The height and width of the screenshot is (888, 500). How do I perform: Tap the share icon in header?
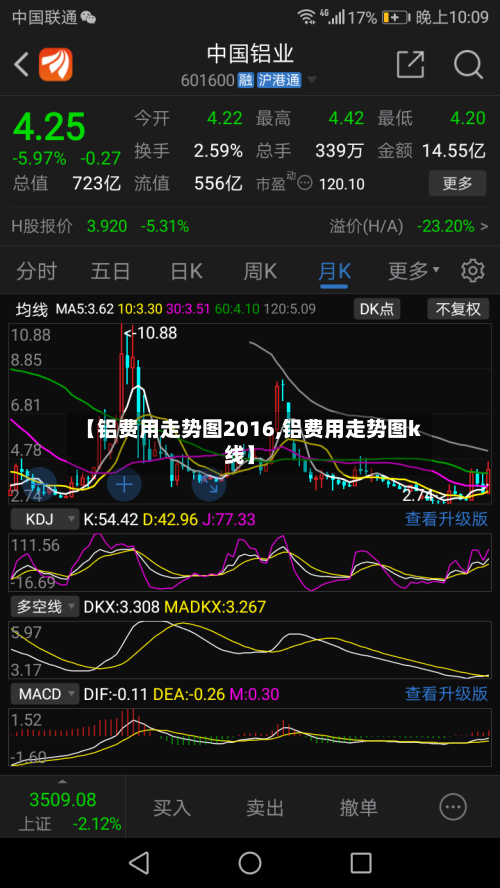click(x=411, y=64)
